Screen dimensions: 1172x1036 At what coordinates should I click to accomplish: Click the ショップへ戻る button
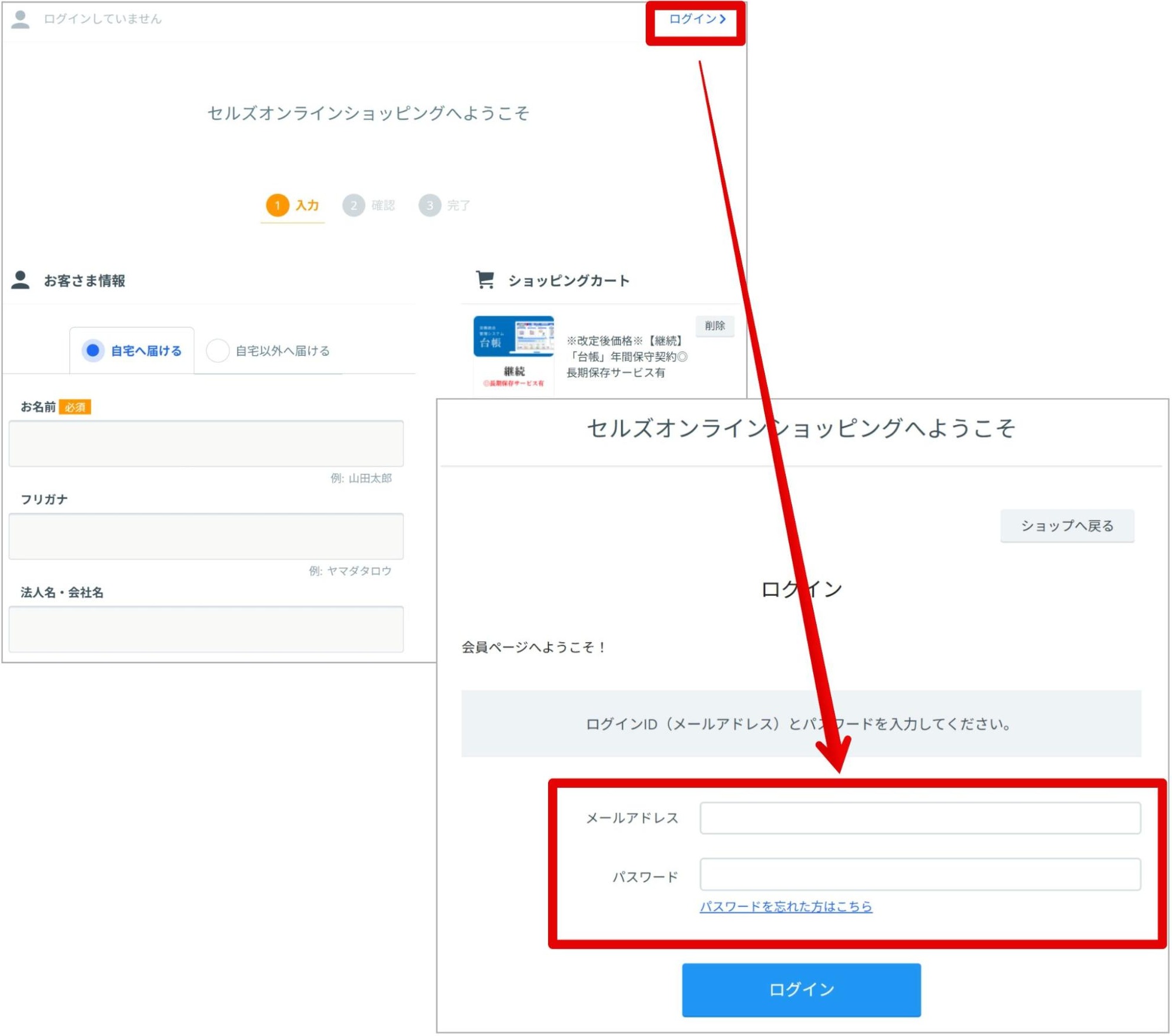(1067, 526)
